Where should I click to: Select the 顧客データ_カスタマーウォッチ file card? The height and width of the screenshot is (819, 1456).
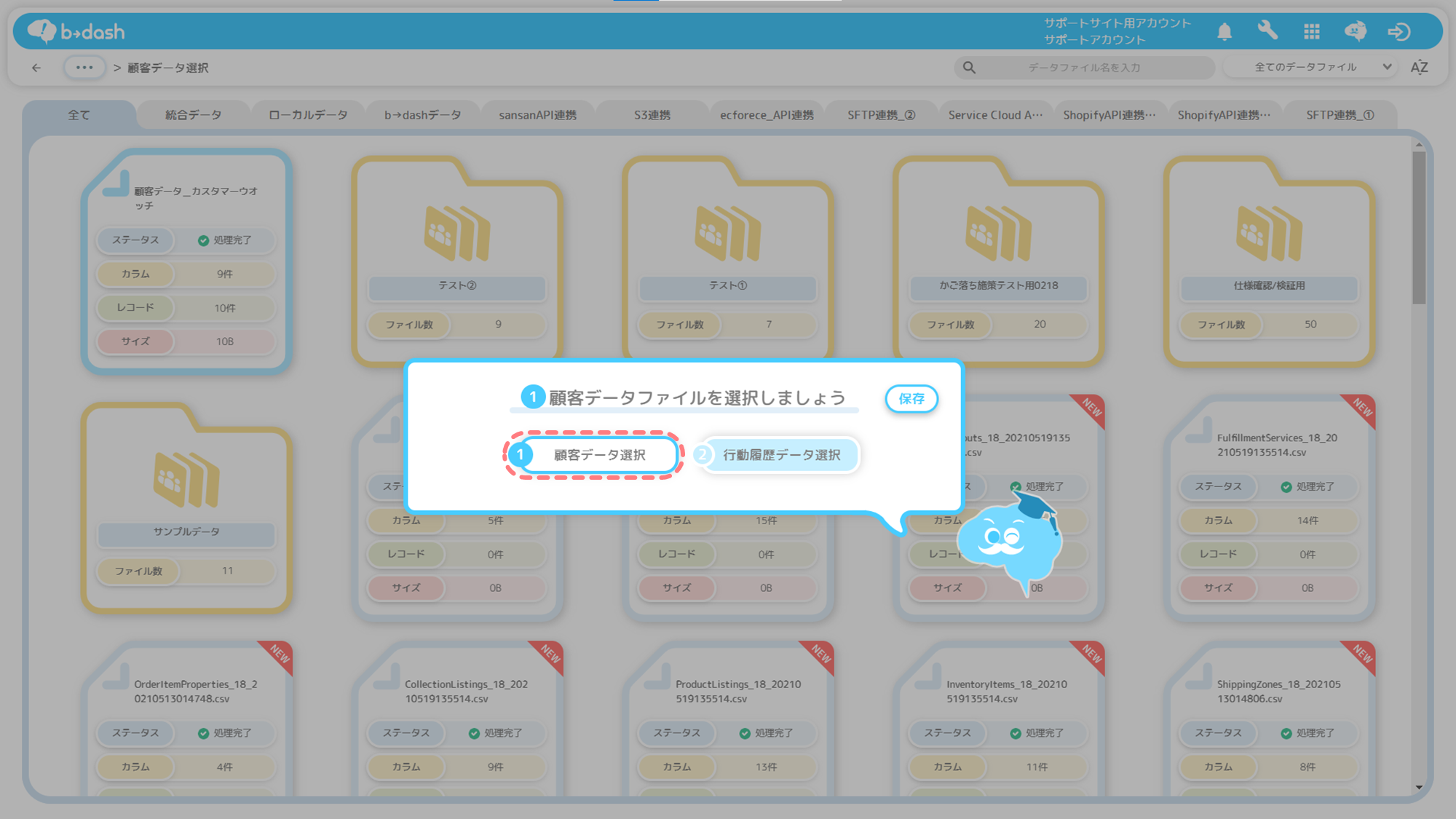[x=187, y=262]
